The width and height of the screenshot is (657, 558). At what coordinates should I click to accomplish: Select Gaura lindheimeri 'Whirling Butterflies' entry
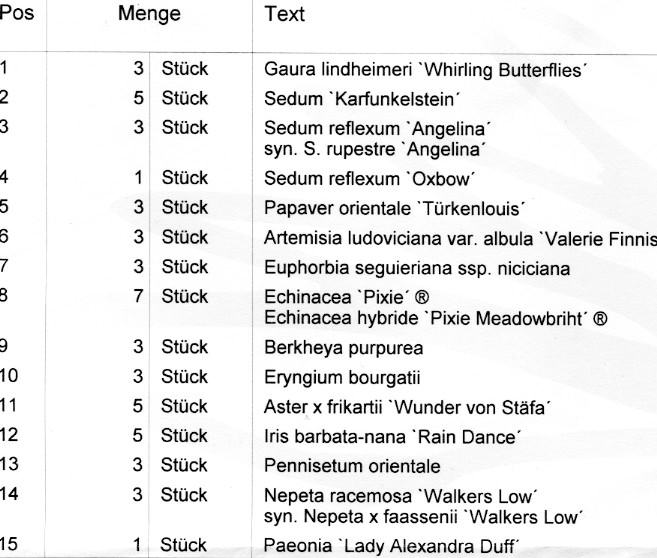[x=426, y=70]
